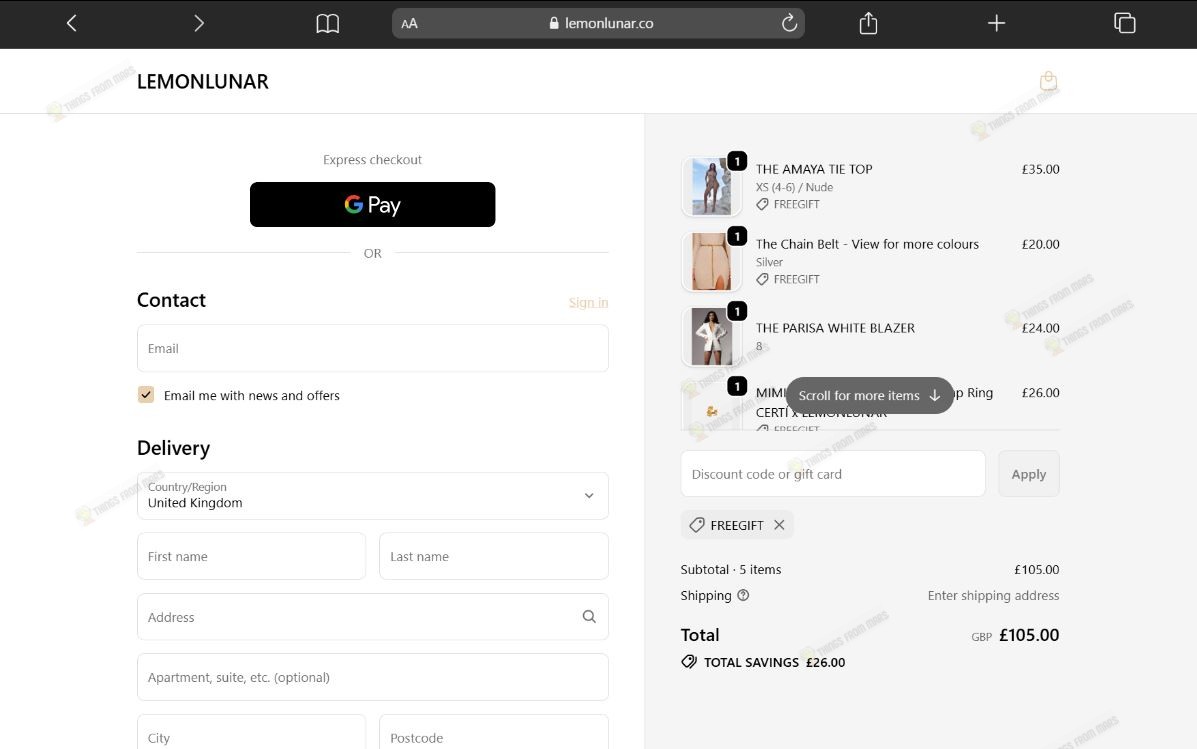1197x749 pixels.
Task: Go back using the browser back arrow
Action: [72, 24]
